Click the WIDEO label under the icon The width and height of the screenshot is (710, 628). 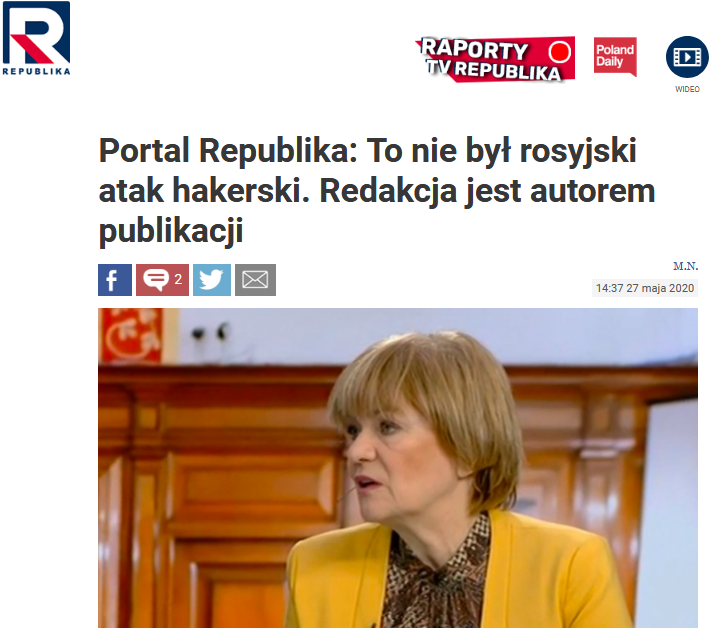(687, 89)
